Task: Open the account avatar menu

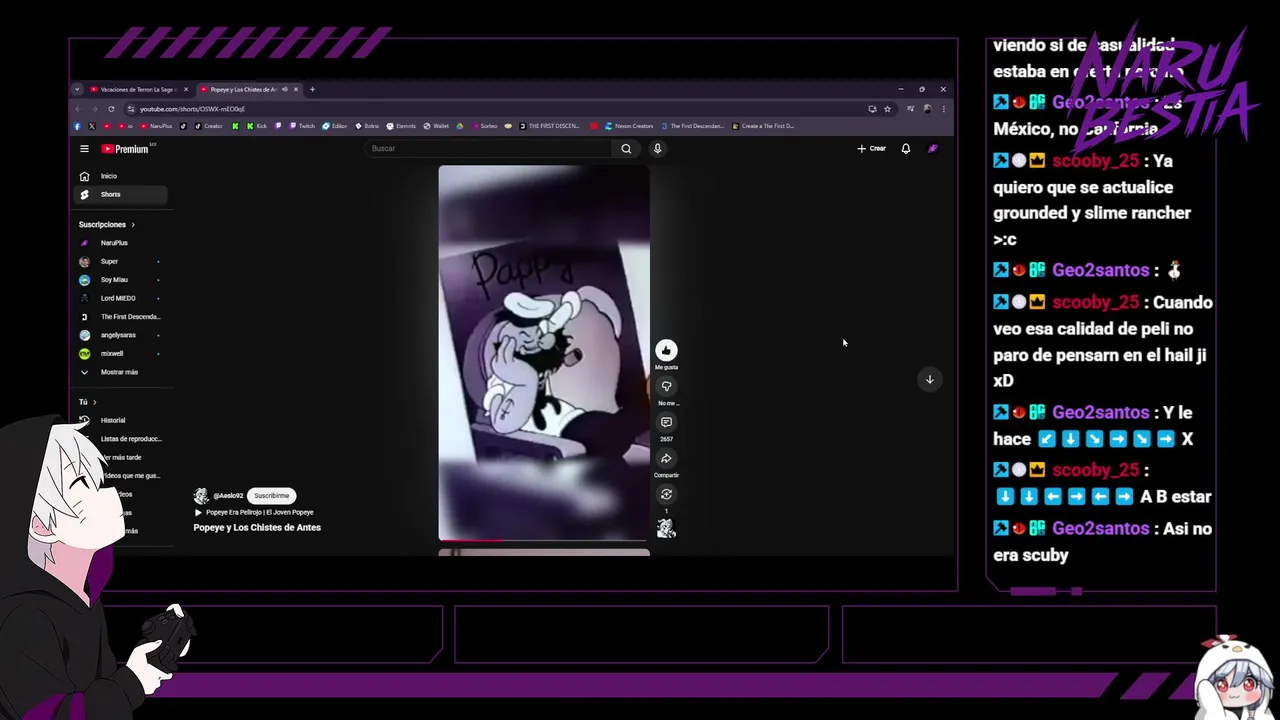Action: coord(933,149)
